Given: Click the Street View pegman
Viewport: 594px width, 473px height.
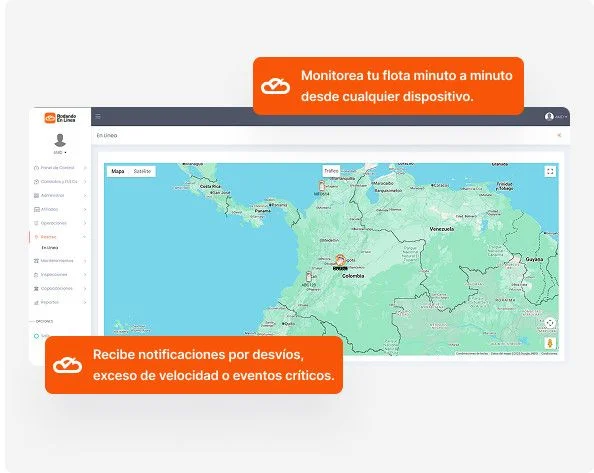Looking at the screenshot, I should point(550,343).
